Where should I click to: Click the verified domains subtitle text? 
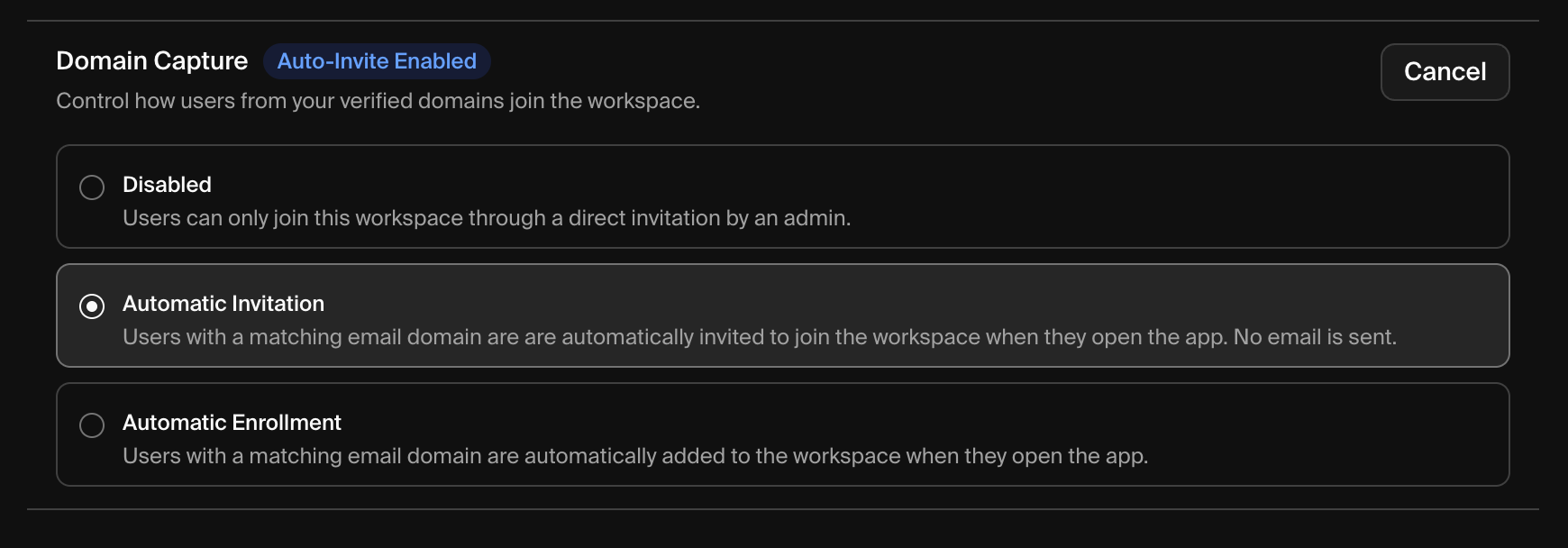pyautogui.click(x=378, y=101)
